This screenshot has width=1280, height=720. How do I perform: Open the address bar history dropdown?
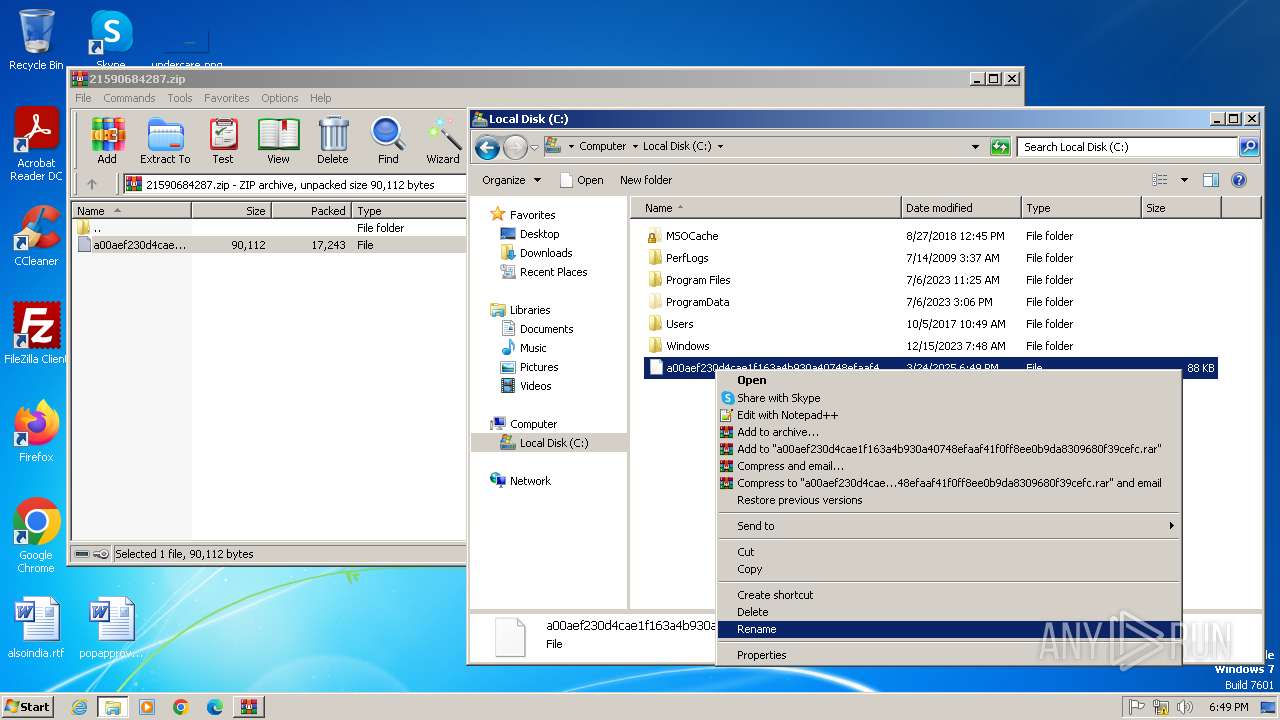click(x=976, y=147)
